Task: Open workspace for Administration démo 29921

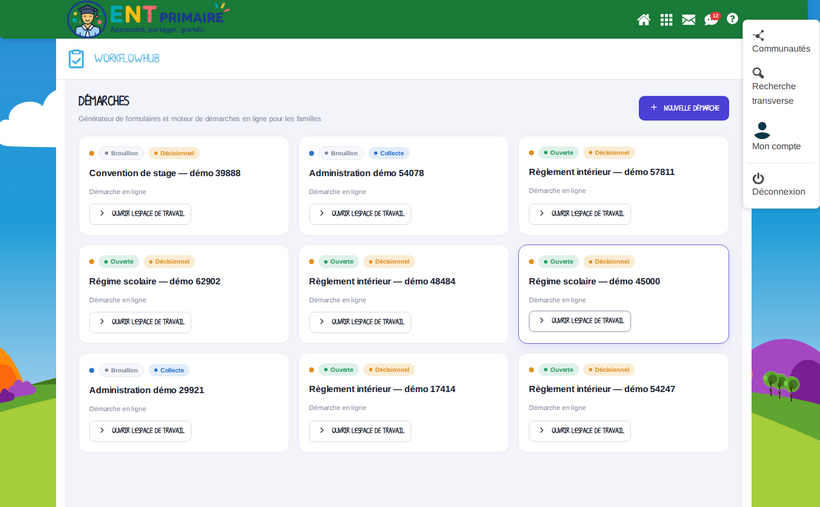Action: click(140, 431)
